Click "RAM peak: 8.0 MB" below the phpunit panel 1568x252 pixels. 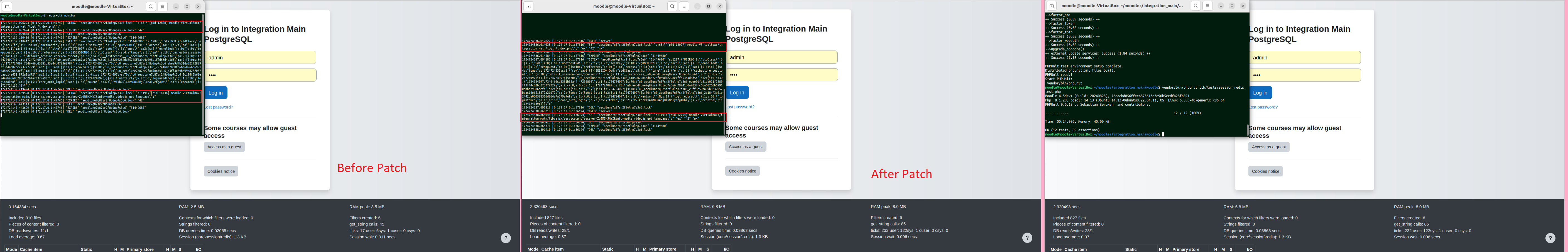coord(1412,207)
